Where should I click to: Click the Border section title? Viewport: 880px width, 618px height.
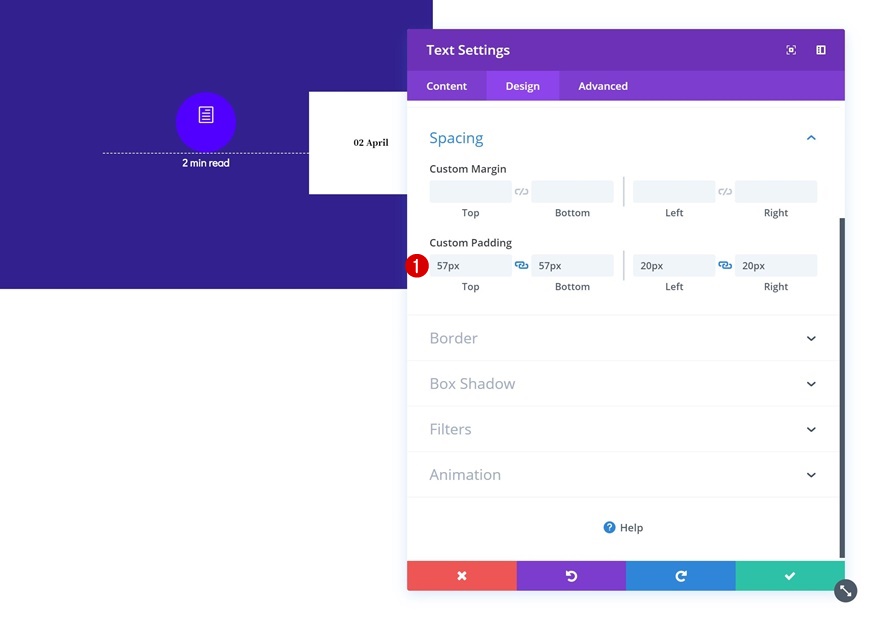click(x=453, y=338)
